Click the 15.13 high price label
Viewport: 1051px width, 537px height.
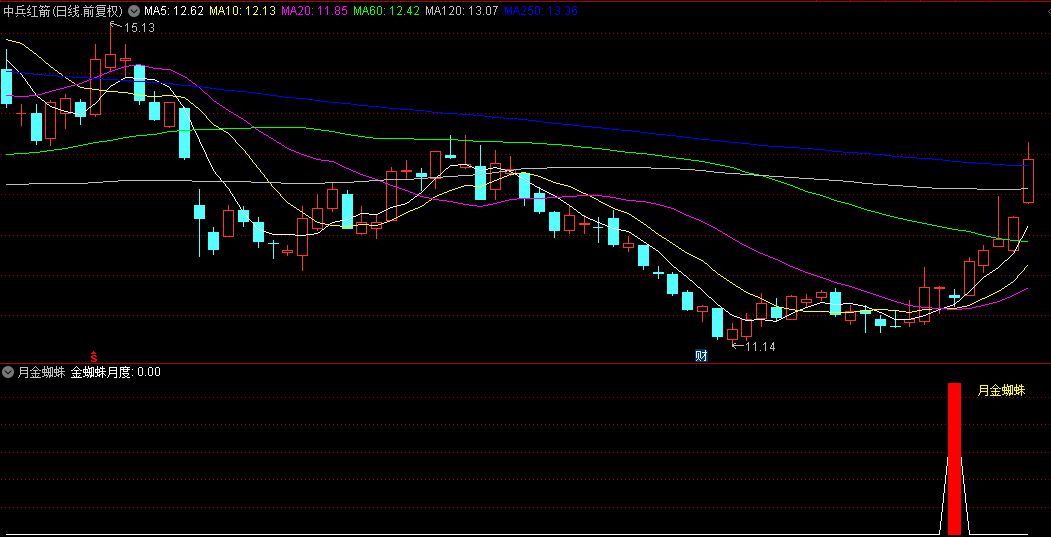coord(139,27)
